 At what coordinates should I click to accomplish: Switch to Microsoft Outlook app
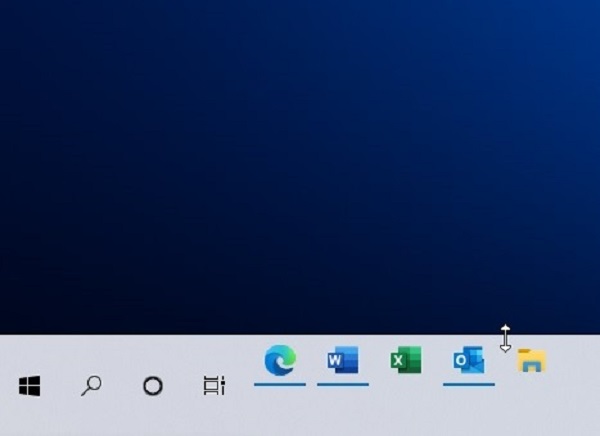469,360
